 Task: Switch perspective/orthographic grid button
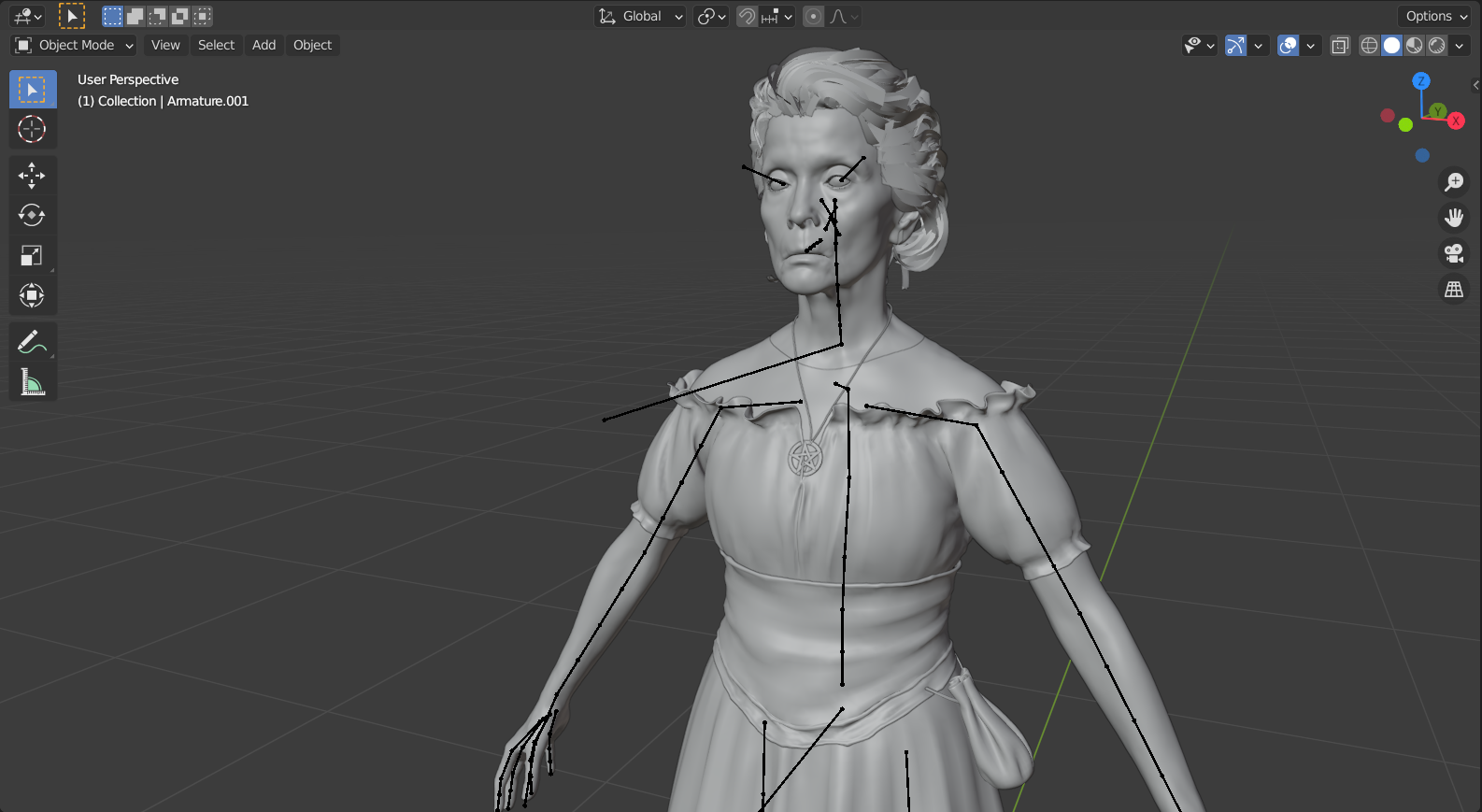click(x=1454, y=290)
